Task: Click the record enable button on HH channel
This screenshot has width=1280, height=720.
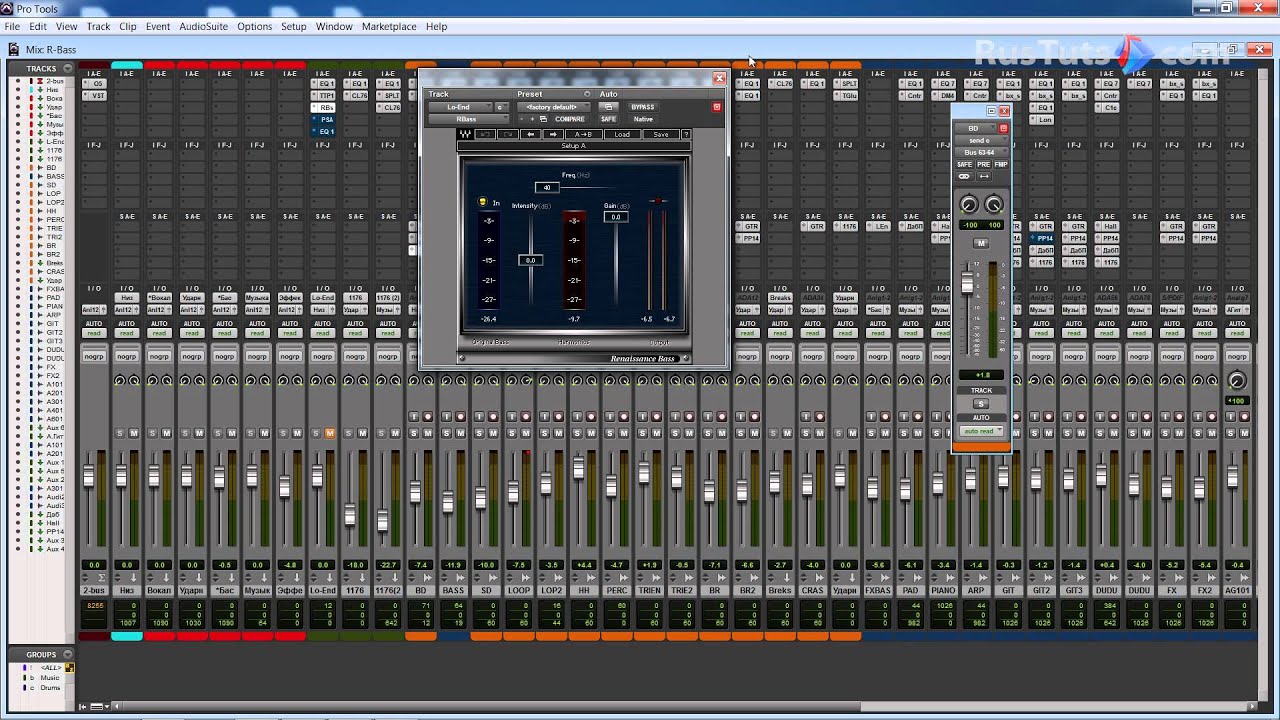Action: (x=591, y=416)
